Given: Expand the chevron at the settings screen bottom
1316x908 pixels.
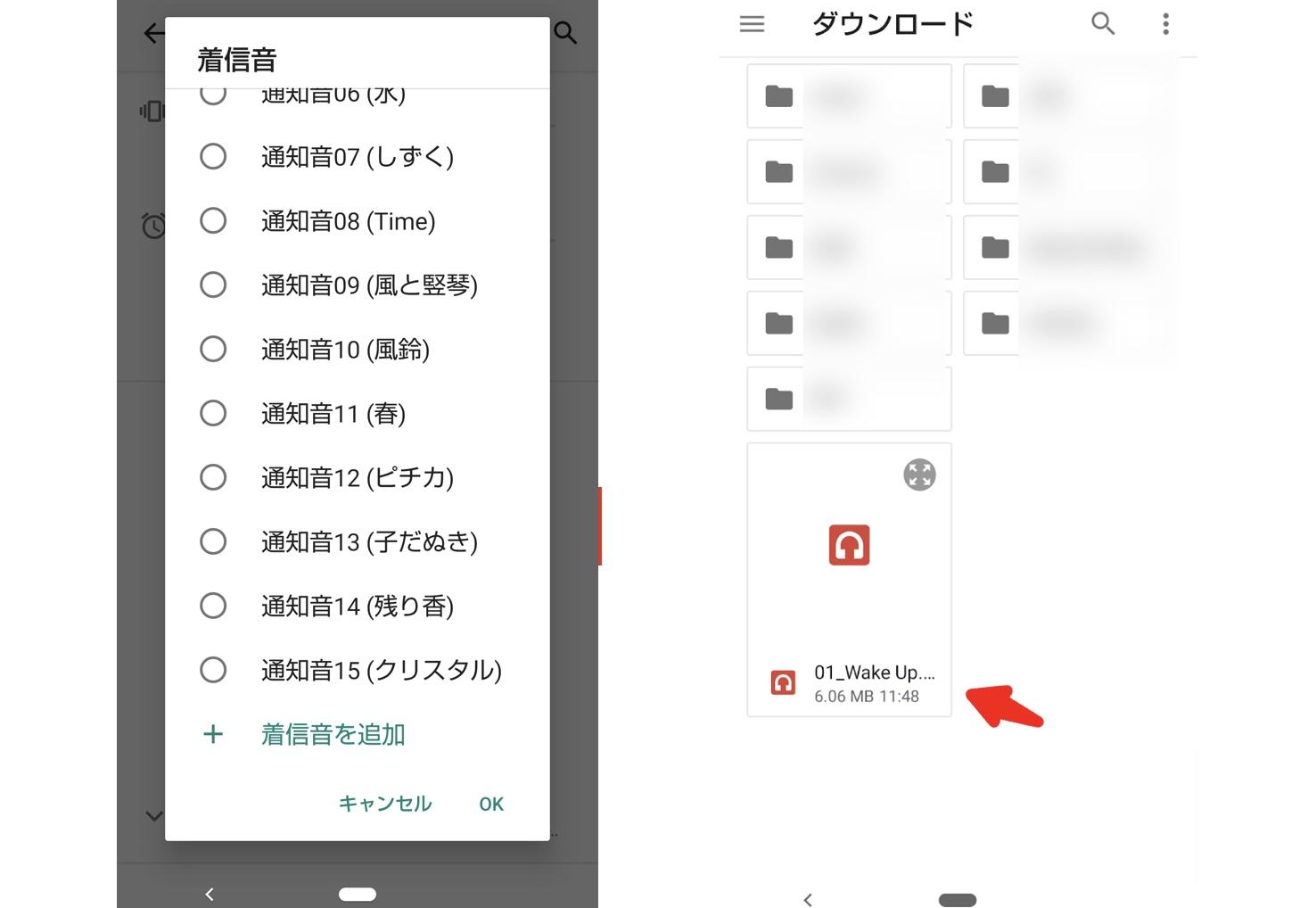Looking at the screenshot, I should [x=153, y=816].
